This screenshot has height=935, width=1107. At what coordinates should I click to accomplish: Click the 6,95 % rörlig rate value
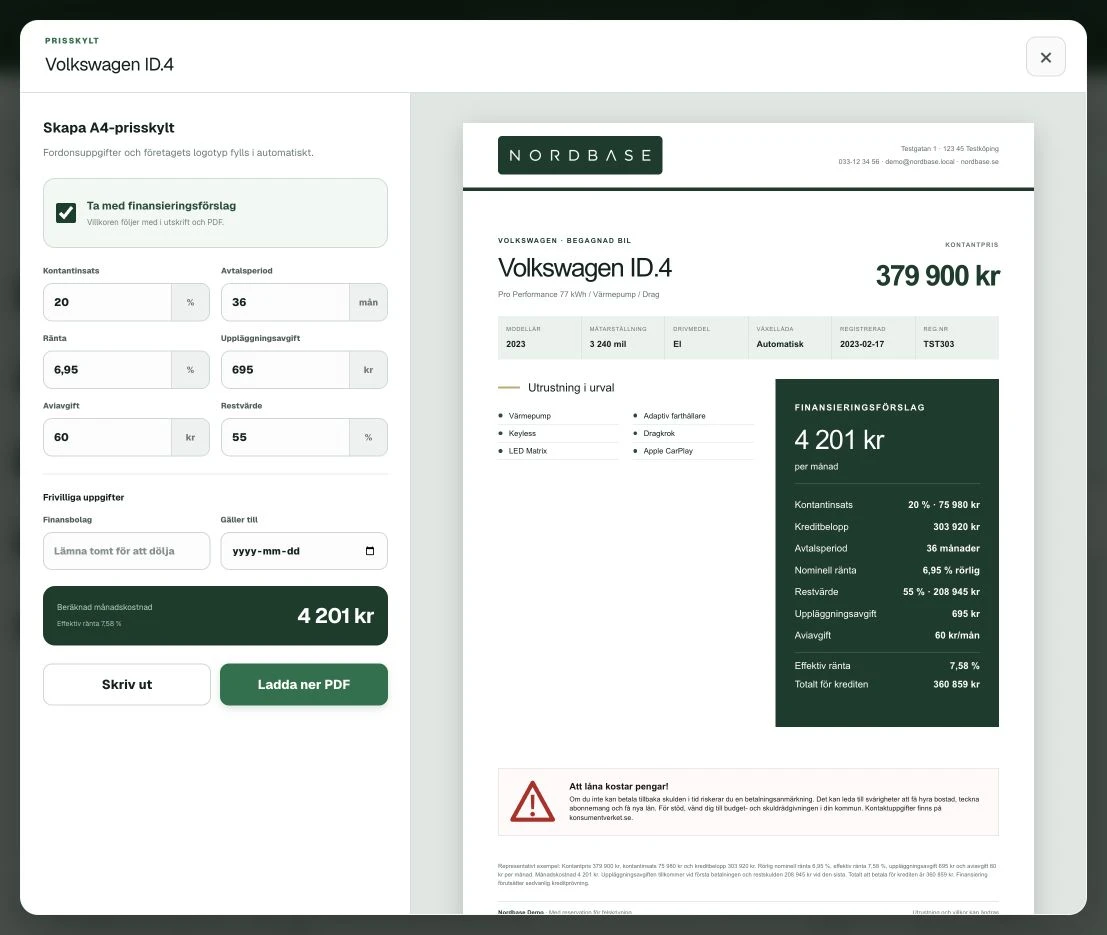click(x=950, y=570)
